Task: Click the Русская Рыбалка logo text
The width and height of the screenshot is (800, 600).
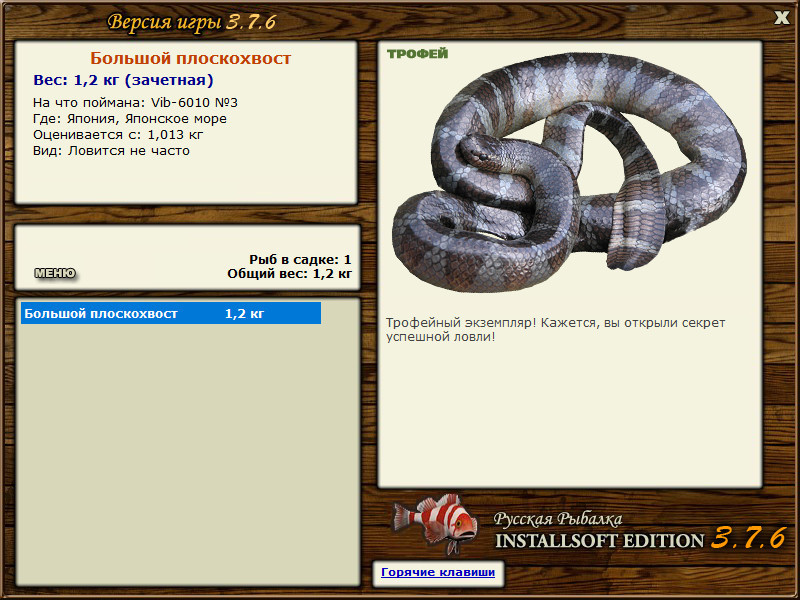Action: (558, 519)
